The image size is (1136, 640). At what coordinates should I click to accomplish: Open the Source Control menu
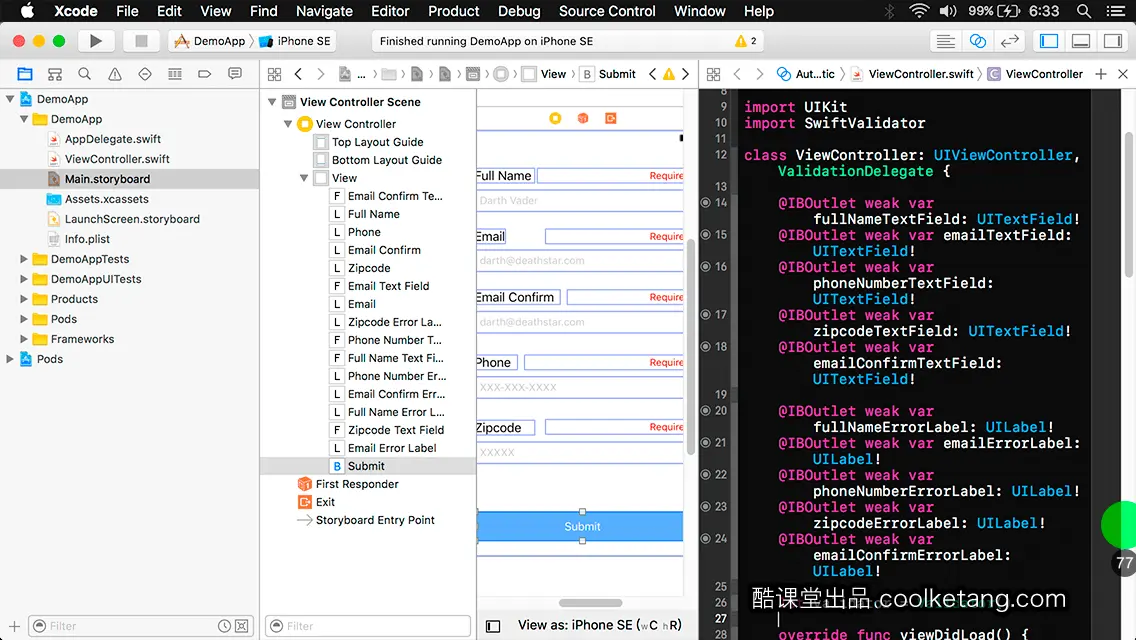(607, 11)
